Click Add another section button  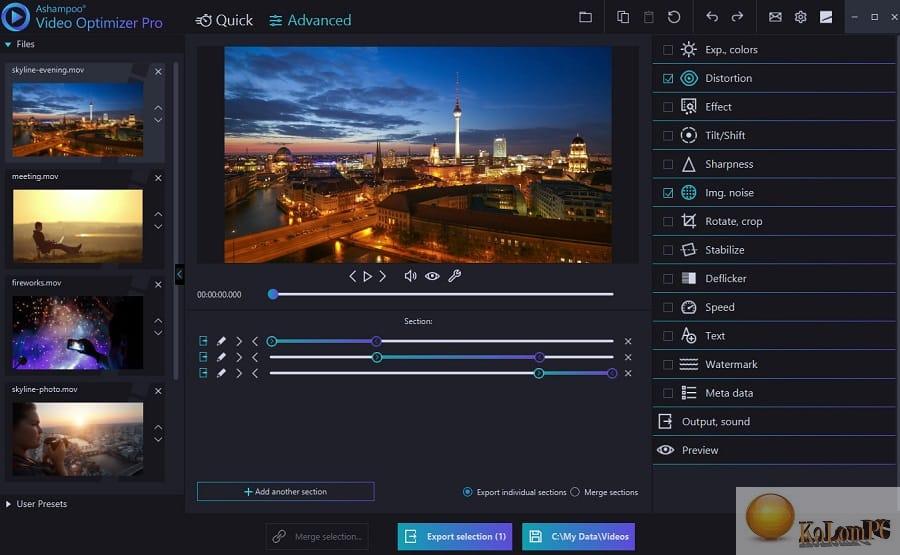point(285,492)
